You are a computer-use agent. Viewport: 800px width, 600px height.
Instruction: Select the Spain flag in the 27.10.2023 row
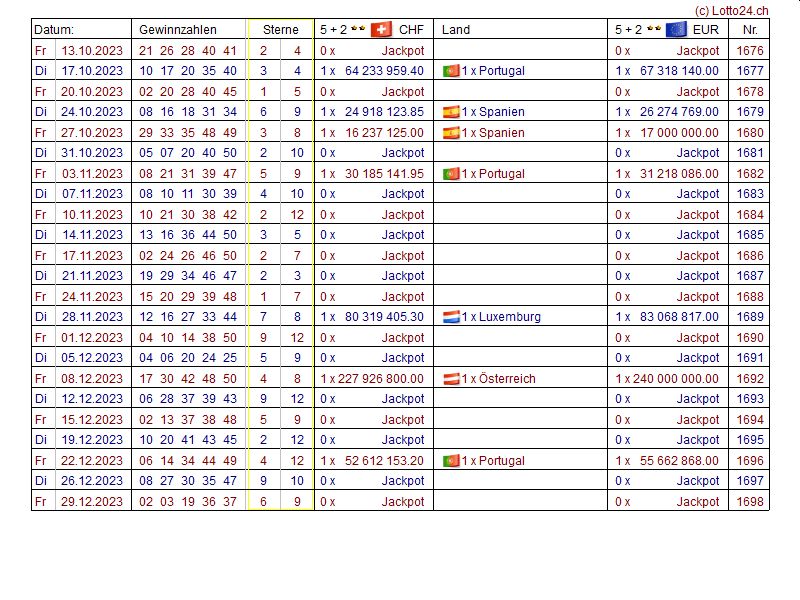[x=451, y=133]
